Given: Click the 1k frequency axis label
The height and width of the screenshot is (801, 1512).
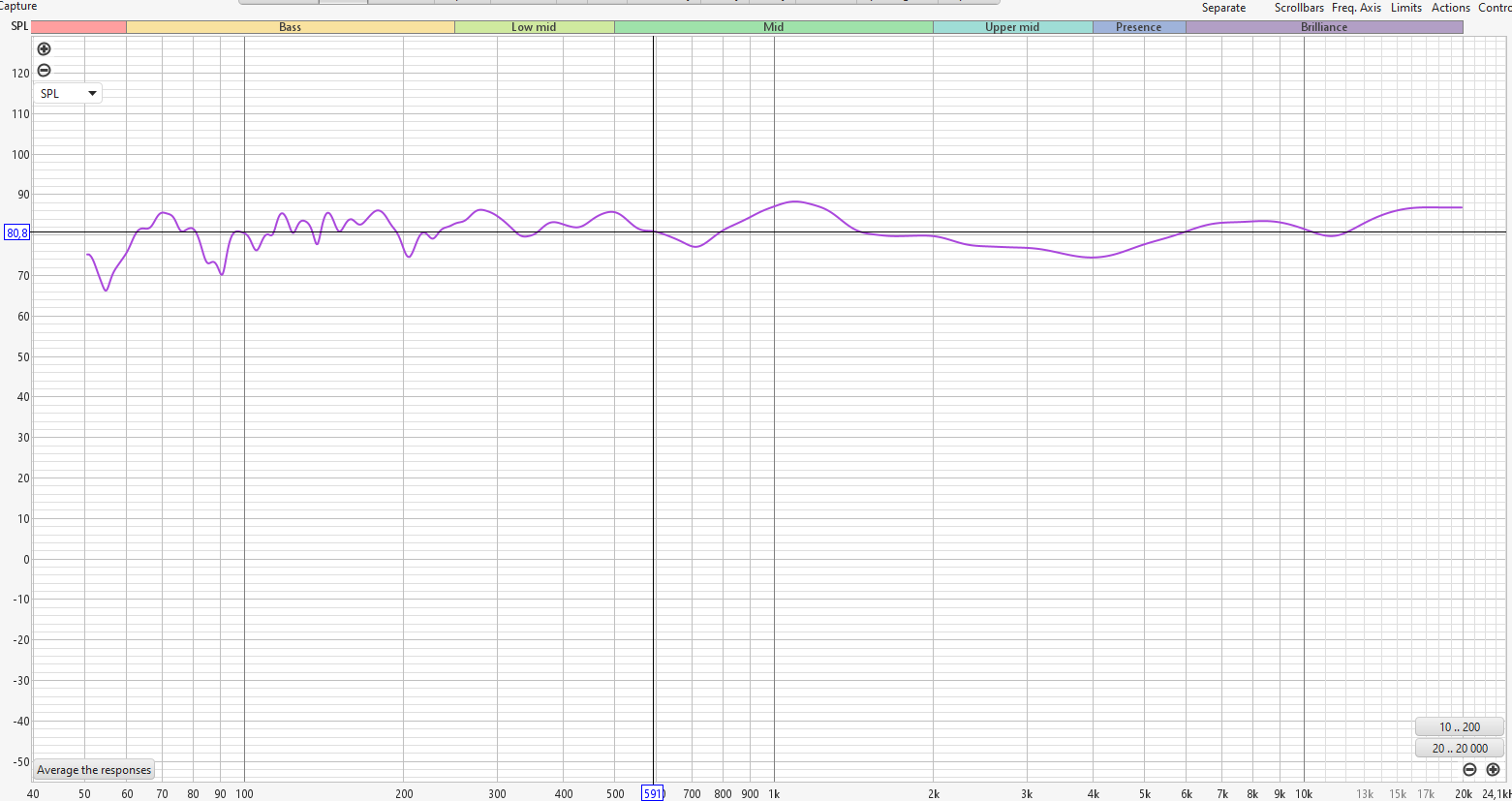Looking at the screenshot, I should (774, 793).
